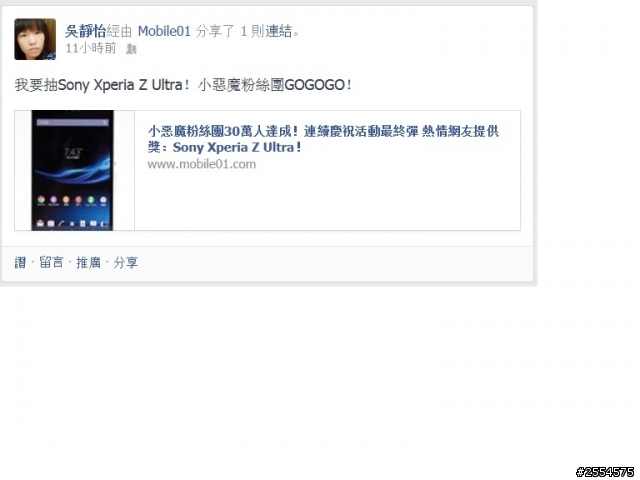Open the 11小時前 timestamp permalink
The height and width of the screenshot is (480, 640).
pos(91,48)
